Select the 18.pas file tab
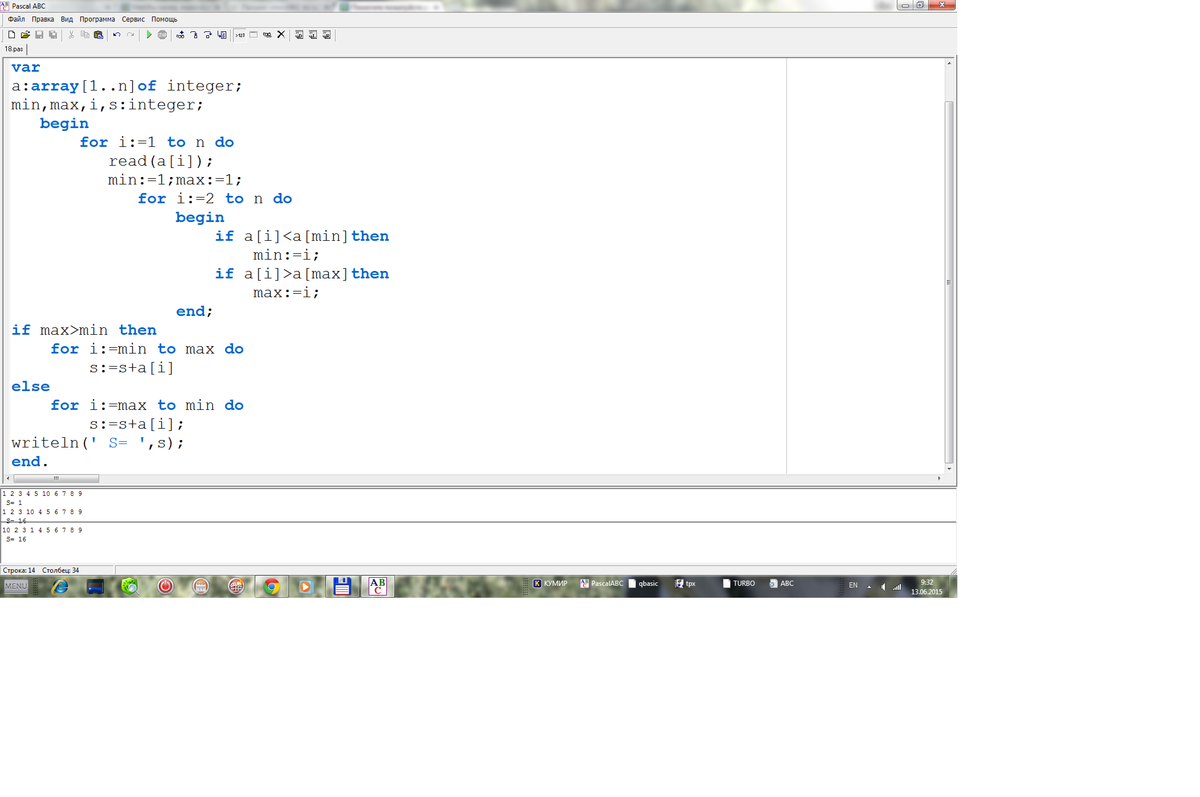This screenshot has width=1200, height=797. click(x=14, y=49)
